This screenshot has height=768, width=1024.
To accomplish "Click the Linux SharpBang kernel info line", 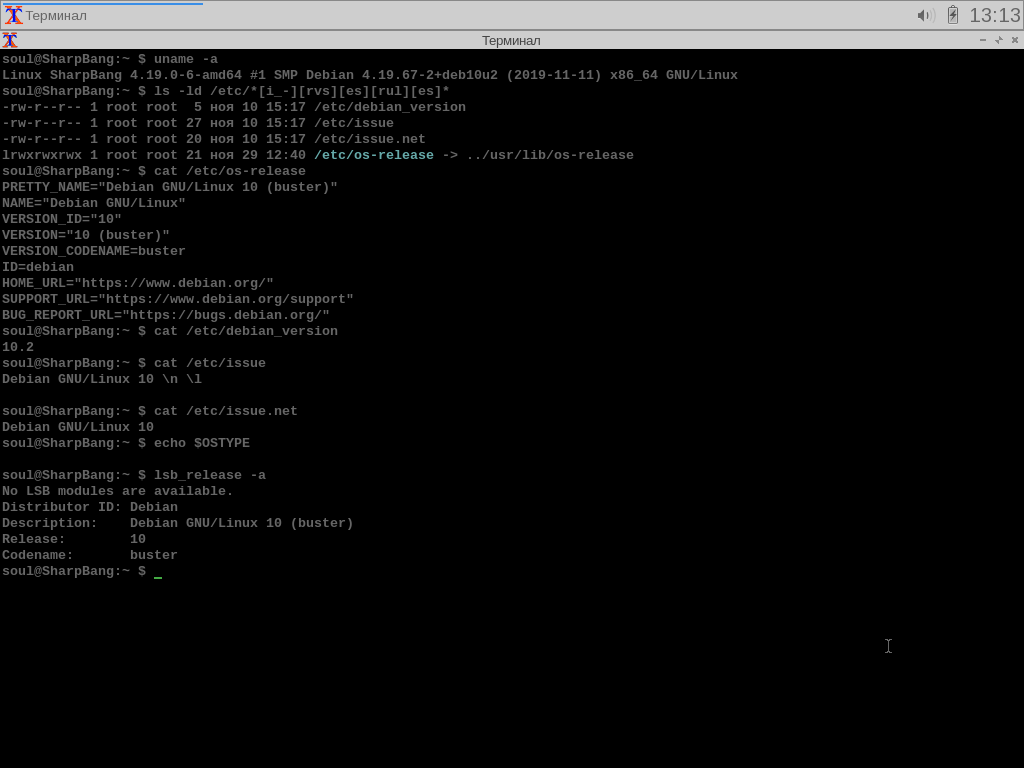I will click(370, 75).
